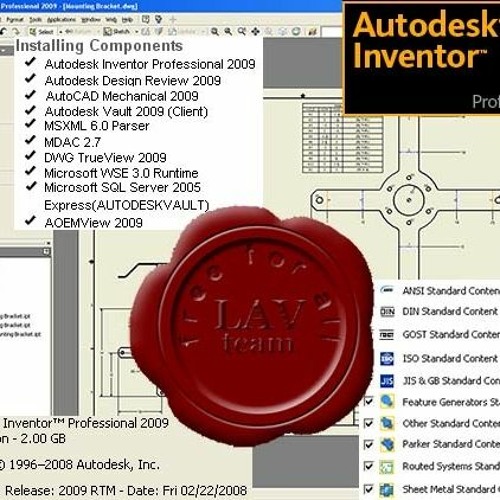This screenshot has height=500, width=500.
Task: Click 'Microsoft WSE 3.0 Runtime' component line
Action: point(121,173)
